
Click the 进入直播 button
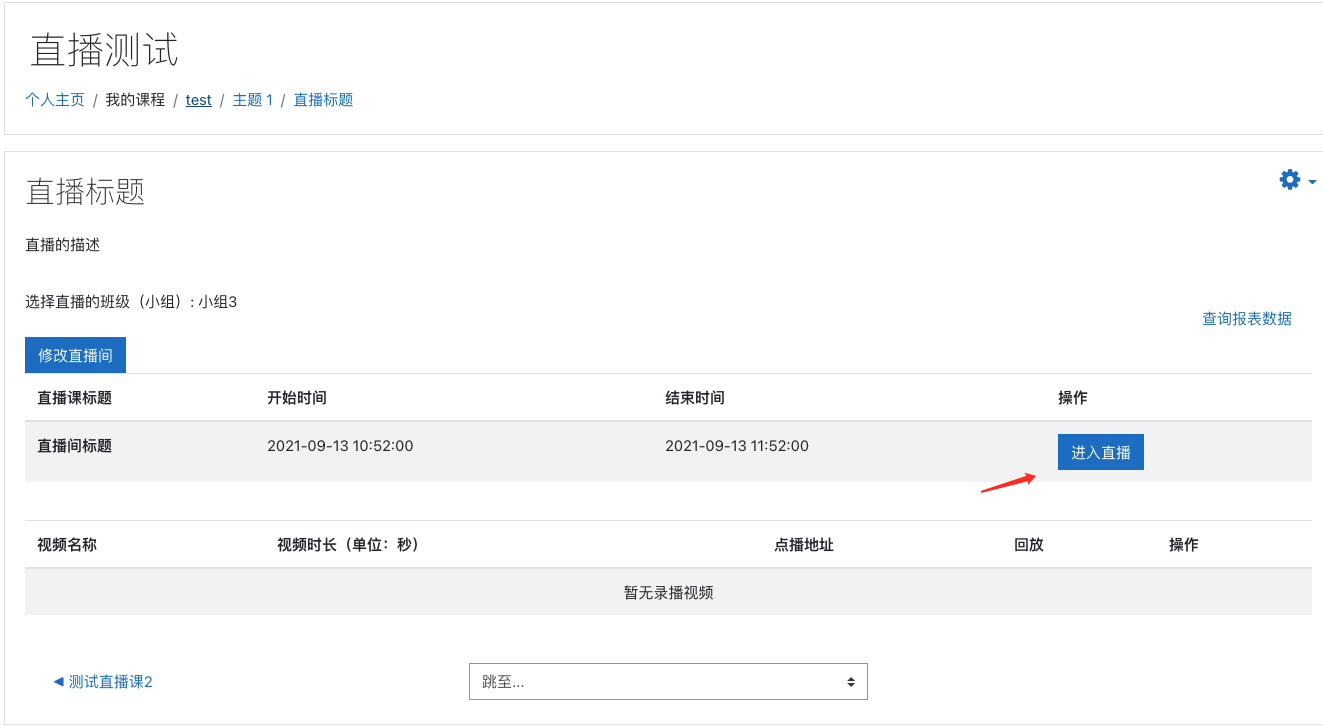coord(1101,452)
